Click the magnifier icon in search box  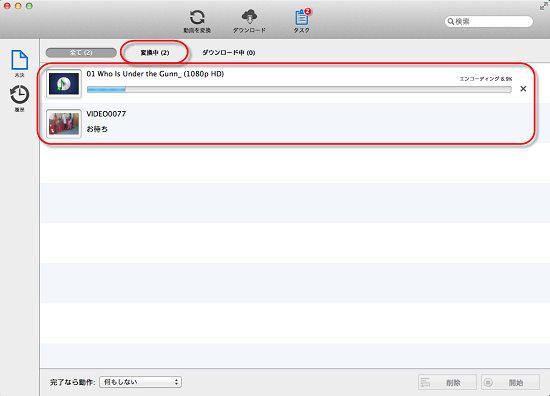pyautogui.click(x=451, y=21)
